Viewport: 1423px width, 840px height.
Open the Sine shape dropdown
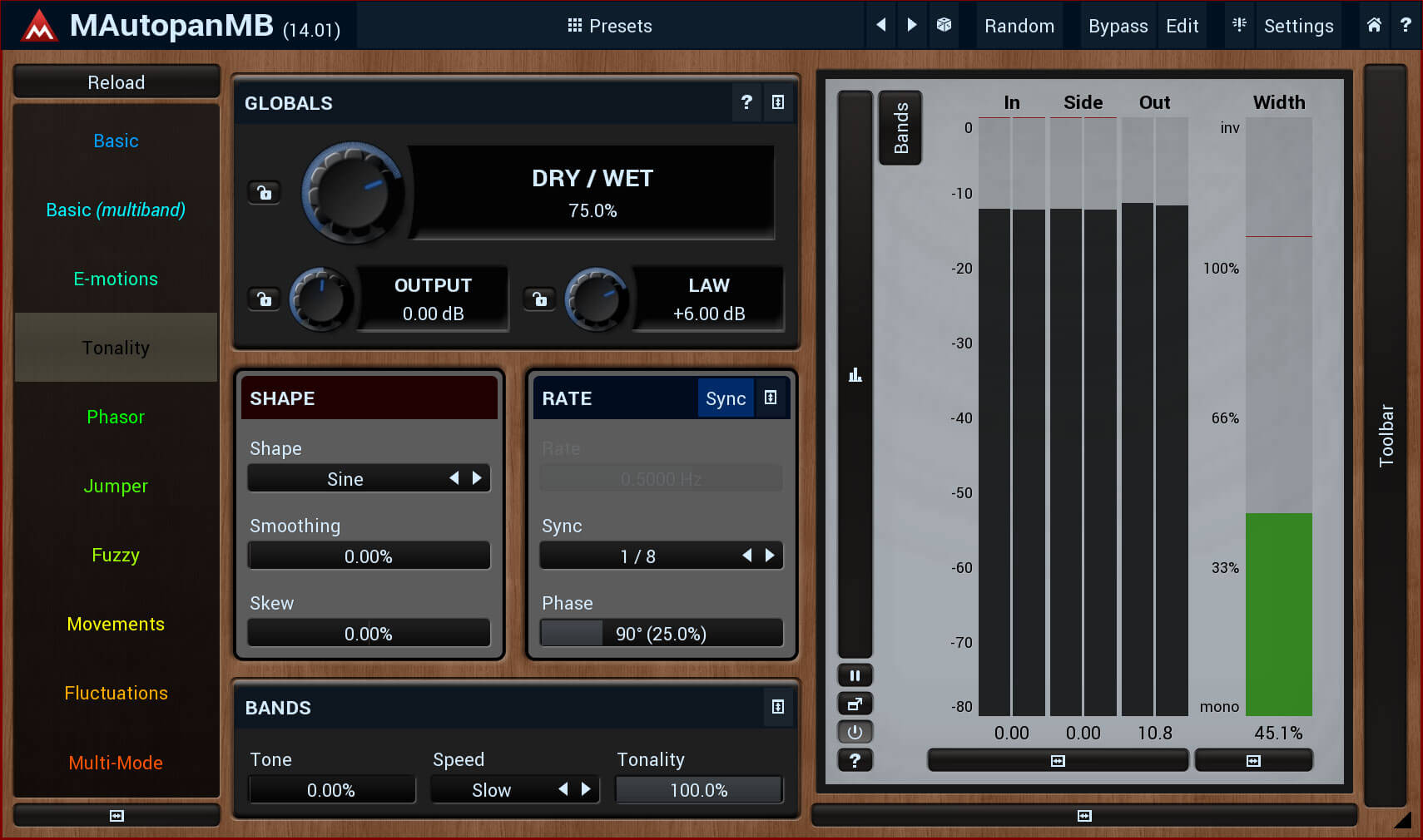point(345,478)
